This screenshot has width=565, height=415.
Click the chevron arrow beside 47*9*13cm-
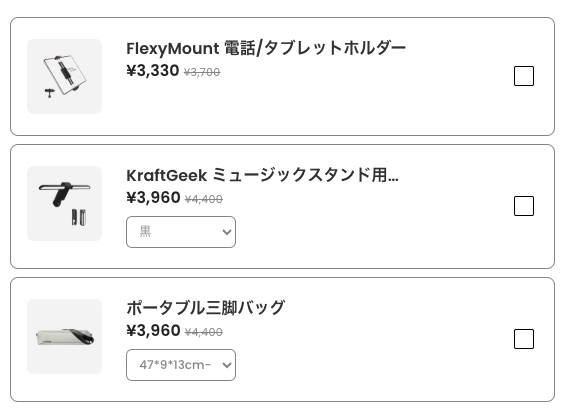click(227, 365)
